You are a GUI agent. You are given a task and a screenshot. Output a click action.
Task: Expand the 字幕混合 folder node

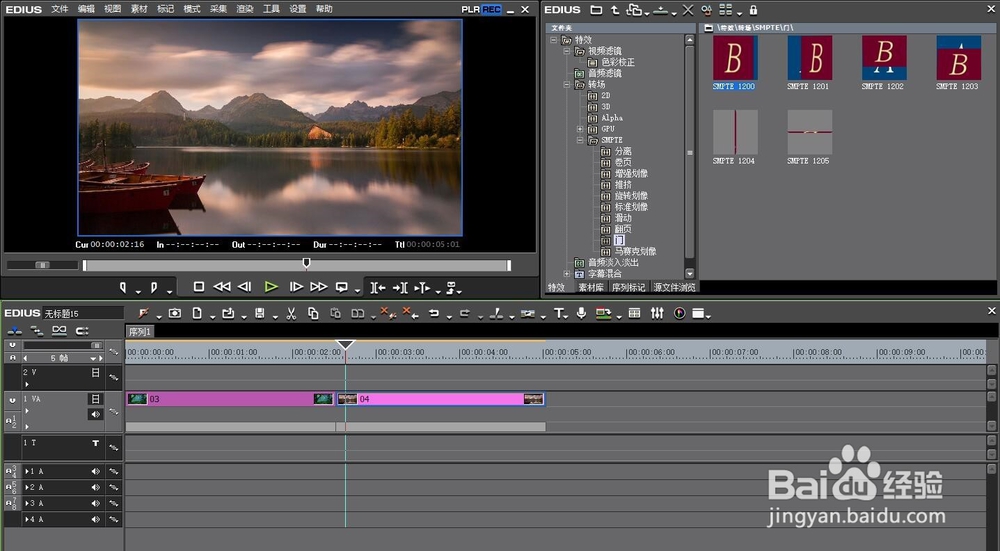[566, 274]
